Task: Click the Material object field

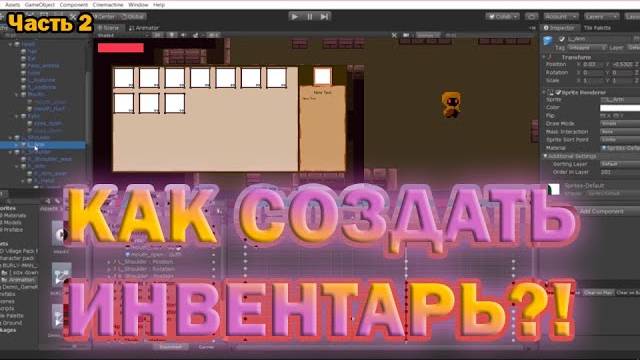Action: (620, 148)
